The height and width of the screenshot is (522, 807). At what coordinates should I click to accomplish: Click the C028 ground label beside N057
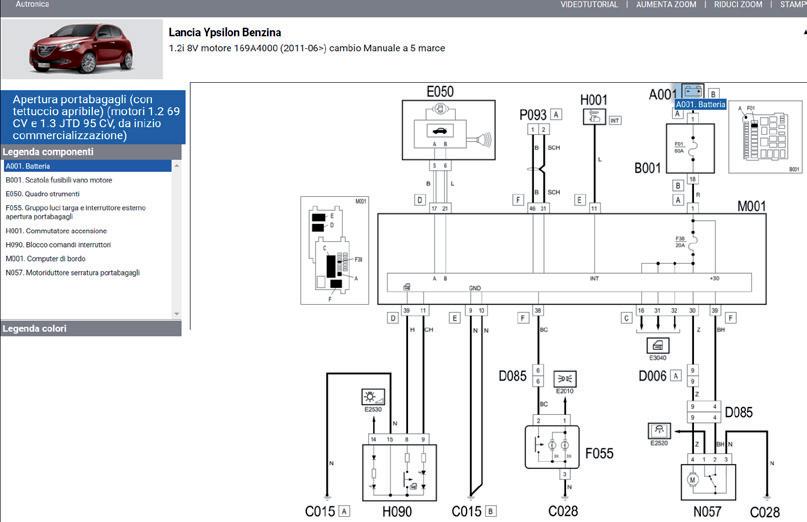(765, 512)
